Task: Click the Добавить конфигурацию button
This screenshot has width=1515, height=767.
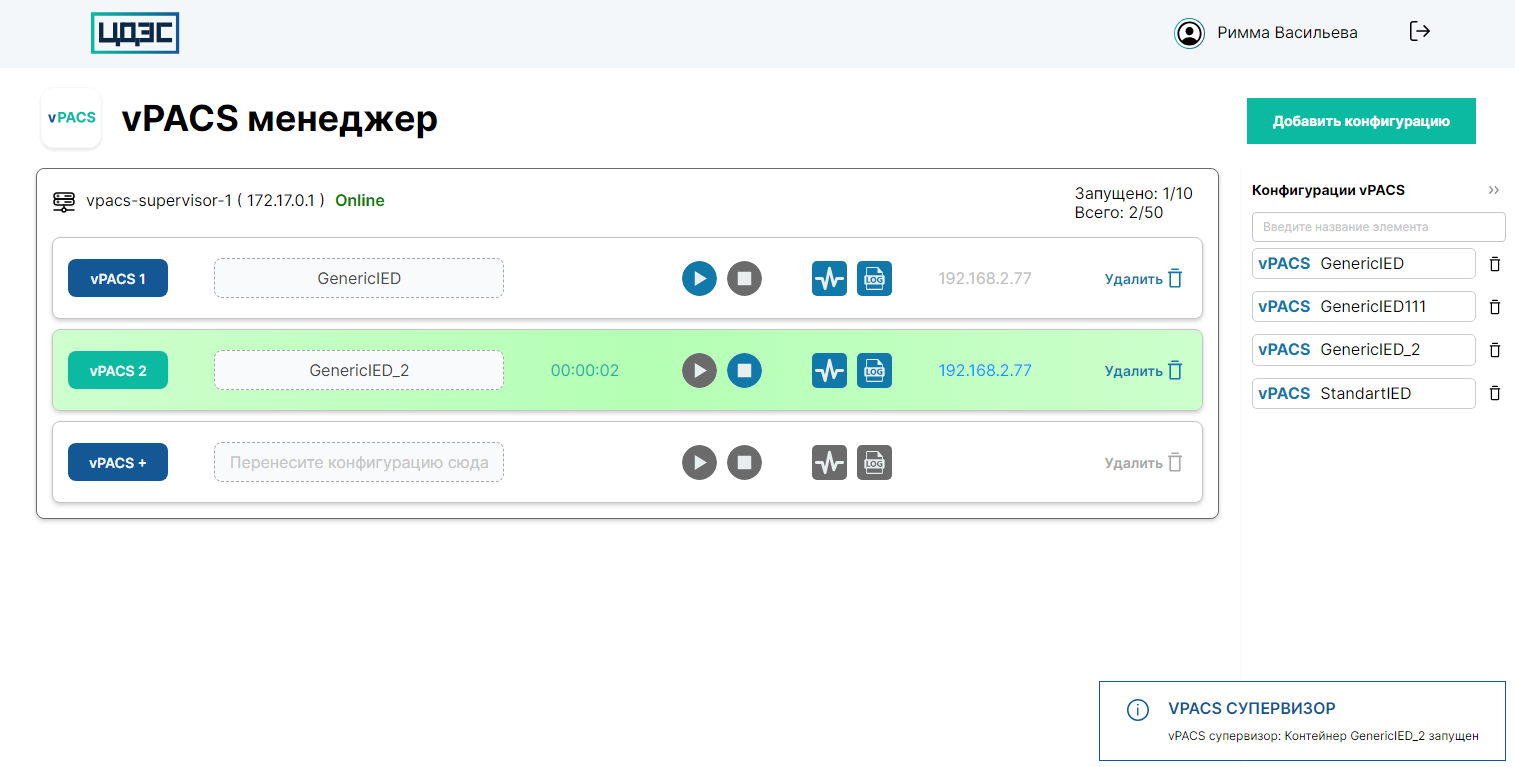Action: tap(1360, 121)
